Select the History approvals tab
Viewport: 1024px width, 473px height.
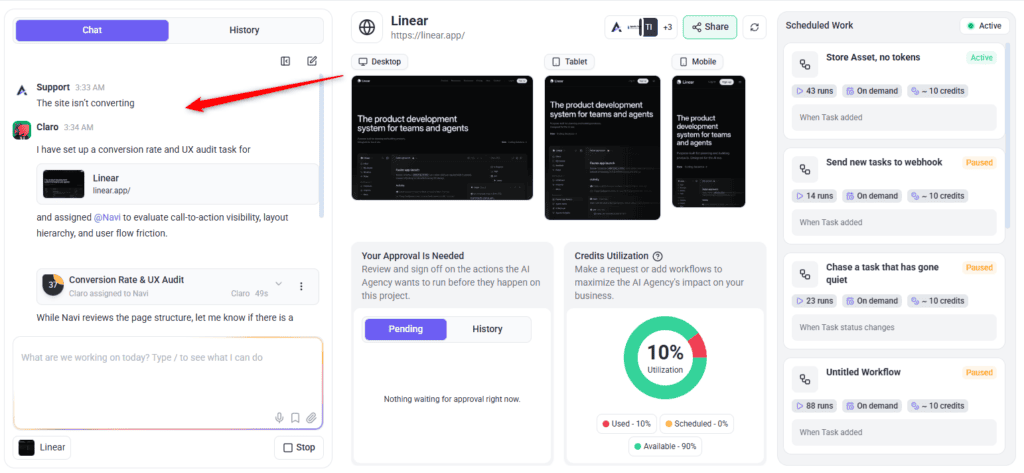(x=487, y=329)
